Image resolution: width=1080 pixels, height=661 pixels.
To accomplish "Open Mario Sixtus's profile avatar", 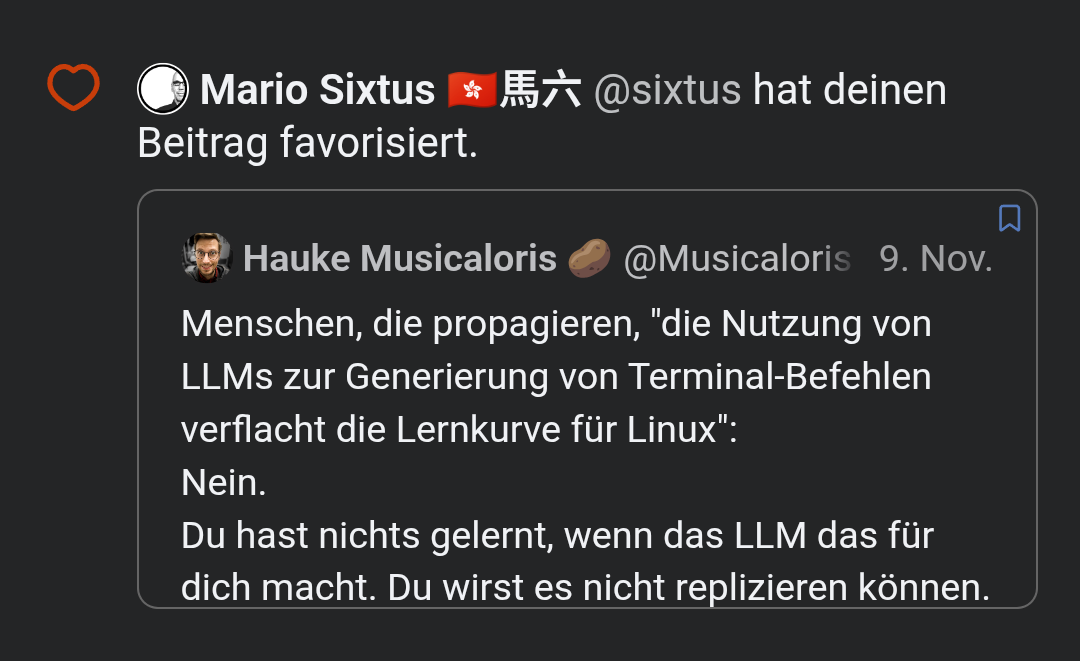I will coord(163,89).
